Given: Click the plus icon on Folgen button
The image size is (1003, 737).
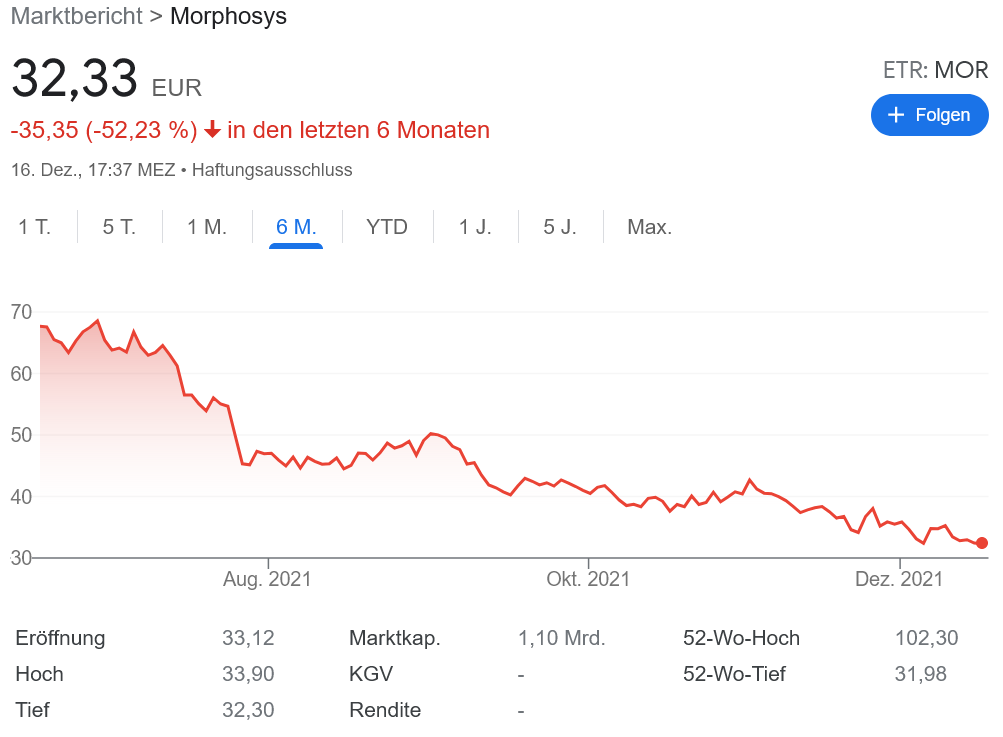Looking at the screenshot, I should coord(896,115).
